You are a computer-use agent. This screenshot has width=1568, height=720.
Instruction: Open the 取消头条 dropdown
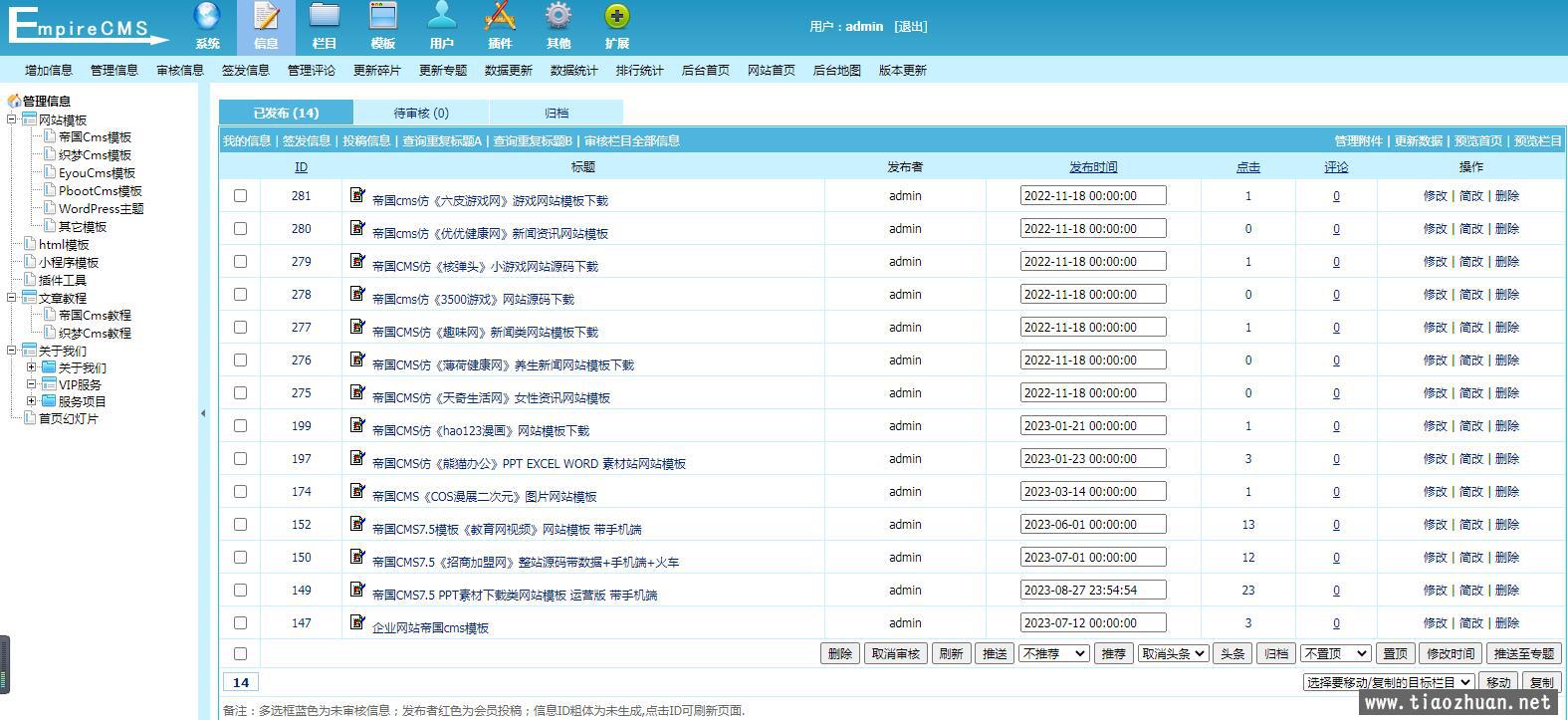point(1173,654)
